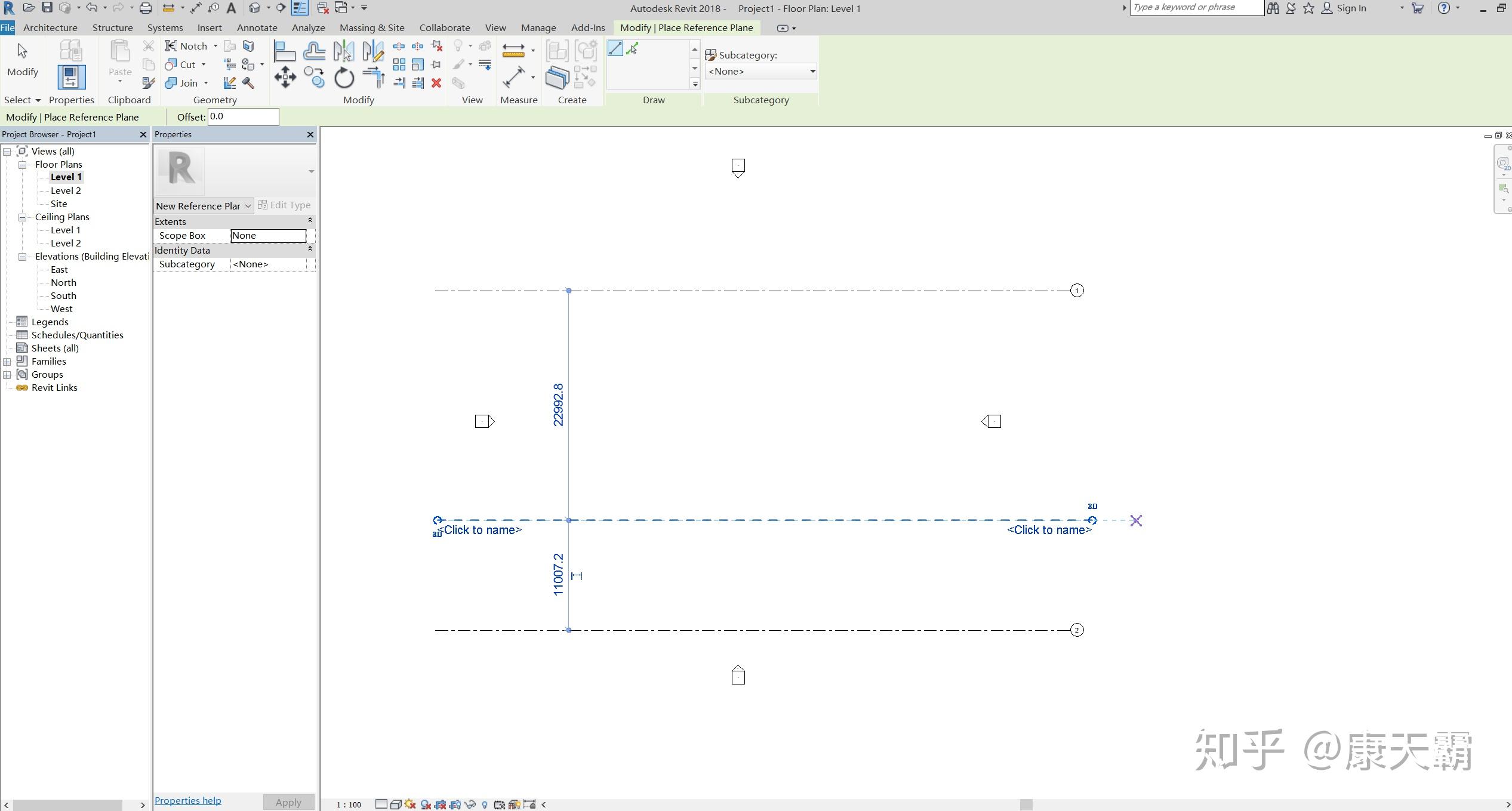Screen dimensions: 1512x811
Task: Toggle the Properties palette button
Action: click(71, 78)
